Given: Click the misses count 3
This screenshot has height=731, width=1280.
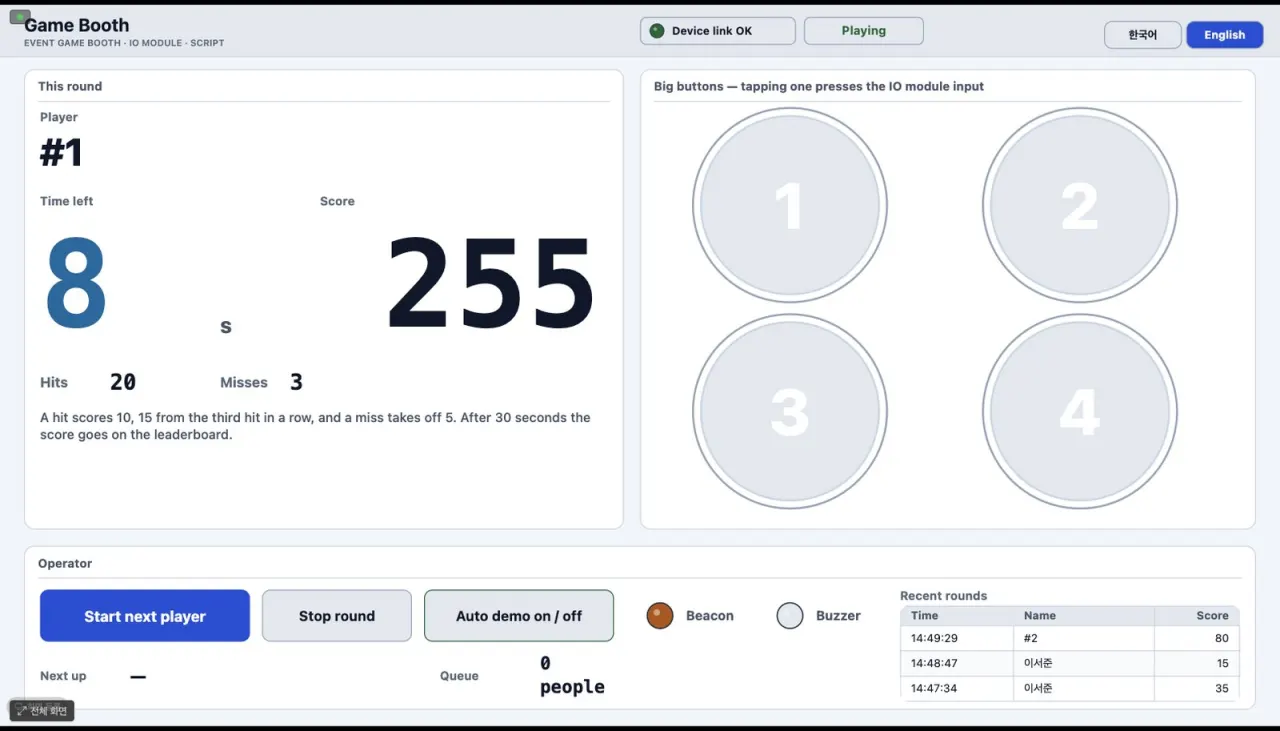Looking at the screenshot, I should [x=296, y=382].
